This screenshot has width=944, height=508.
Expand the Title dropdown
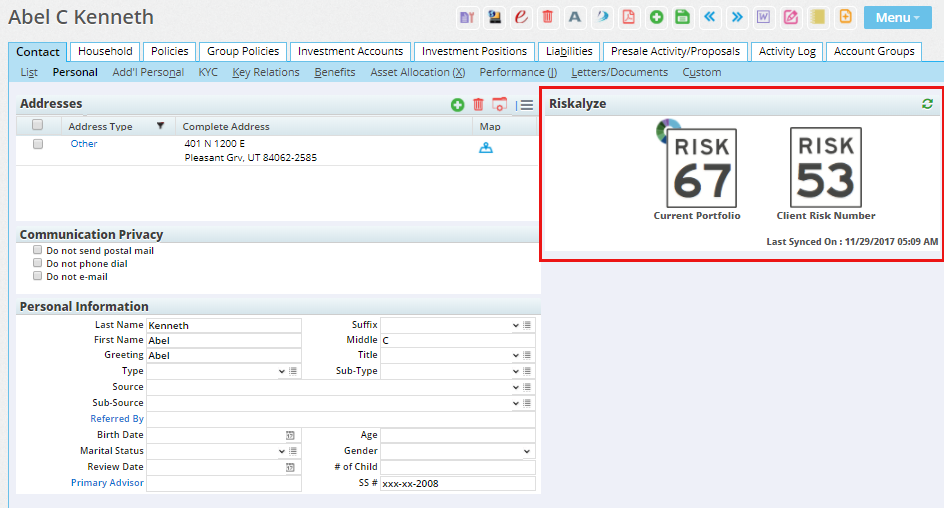point(515,355)
